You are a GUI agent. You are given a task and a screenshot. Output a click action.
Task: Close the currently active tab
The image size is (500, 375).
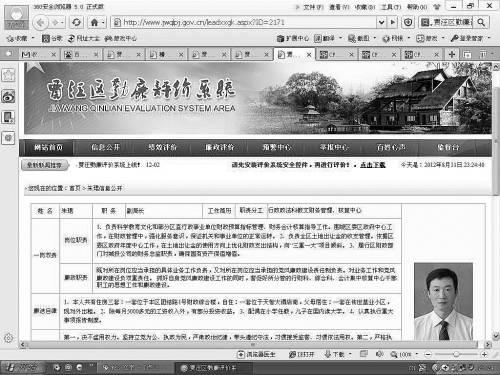point(309,54)
